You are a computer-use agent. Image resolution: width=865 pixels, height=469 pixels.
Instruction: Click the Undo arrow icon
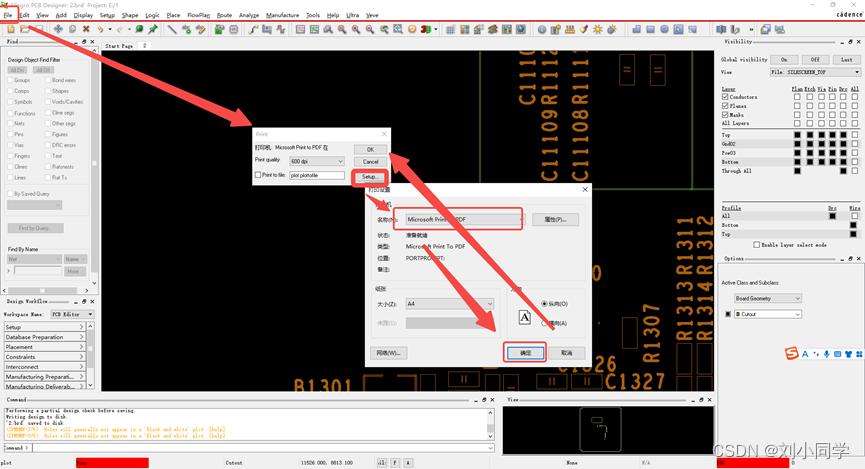(101, 30)
